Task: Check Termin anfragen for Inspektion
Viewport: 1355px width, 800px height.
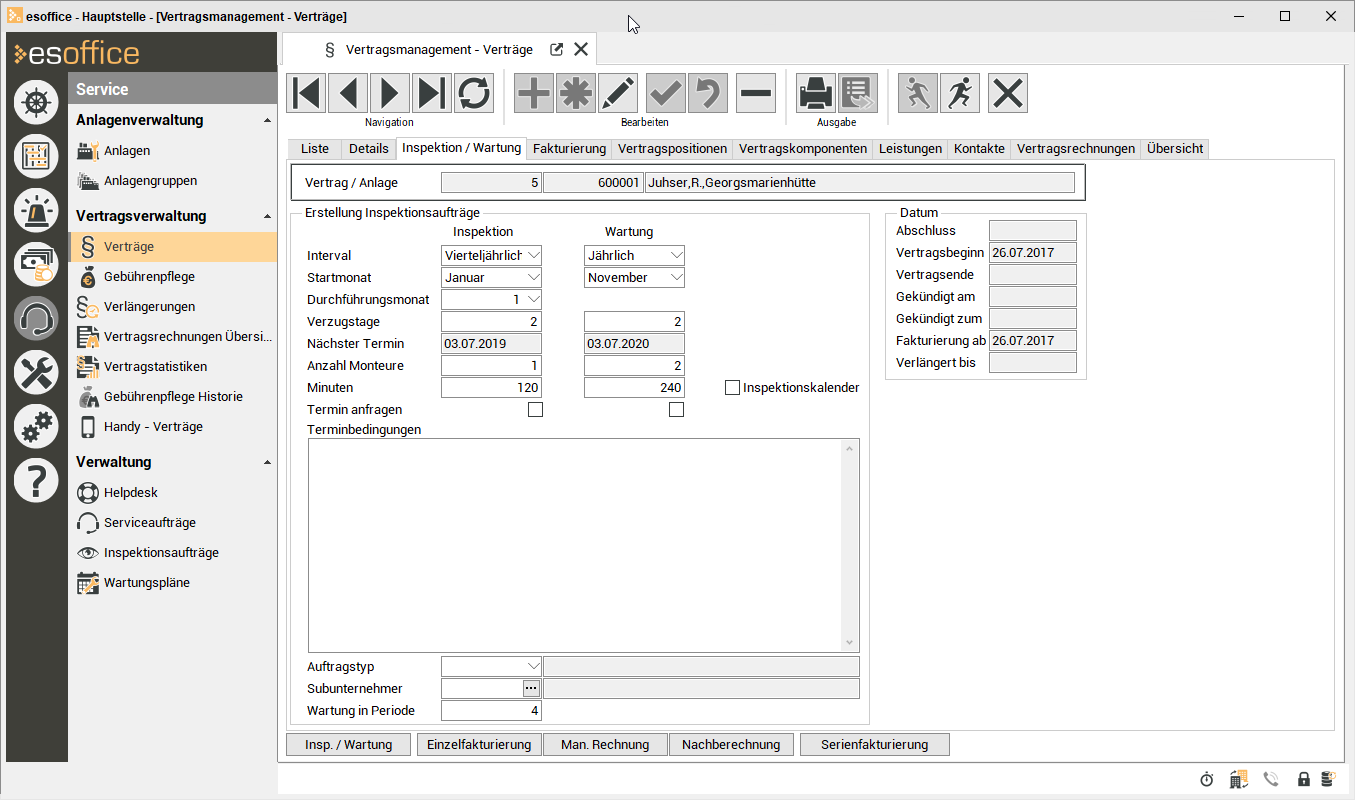Action: pos(535,409)
